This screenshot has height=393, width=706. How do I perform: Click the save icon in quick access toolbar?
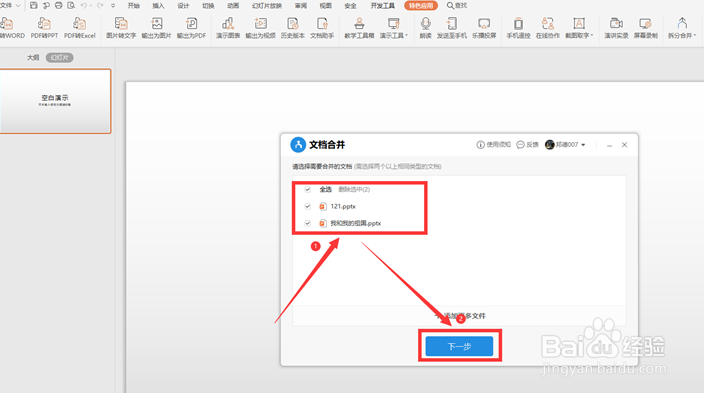click(33, 5)
